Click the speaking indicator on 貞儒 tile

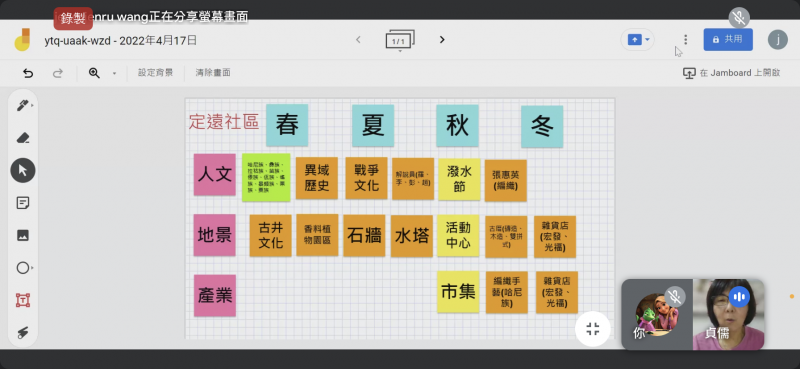coord(739,297)
